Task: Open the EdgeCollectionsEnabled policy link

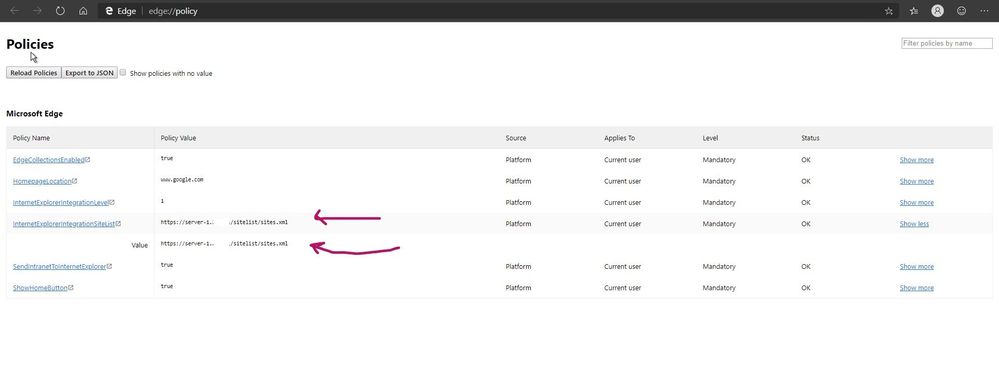Action: pos(48,159)
